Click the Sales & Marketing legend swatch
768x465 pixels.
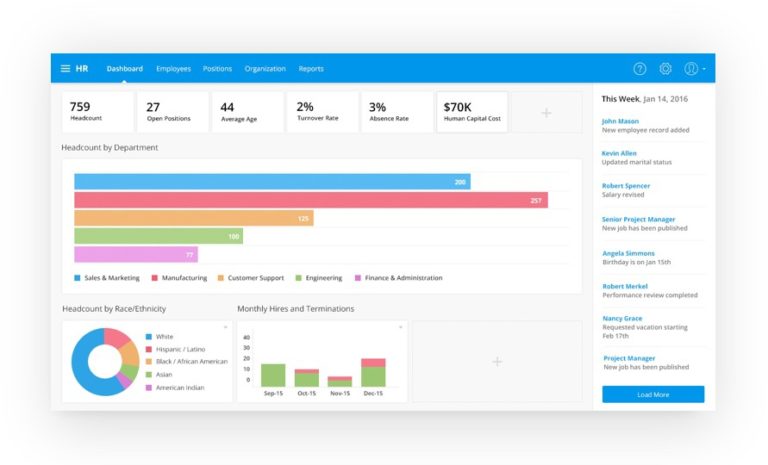pos(77,278)
